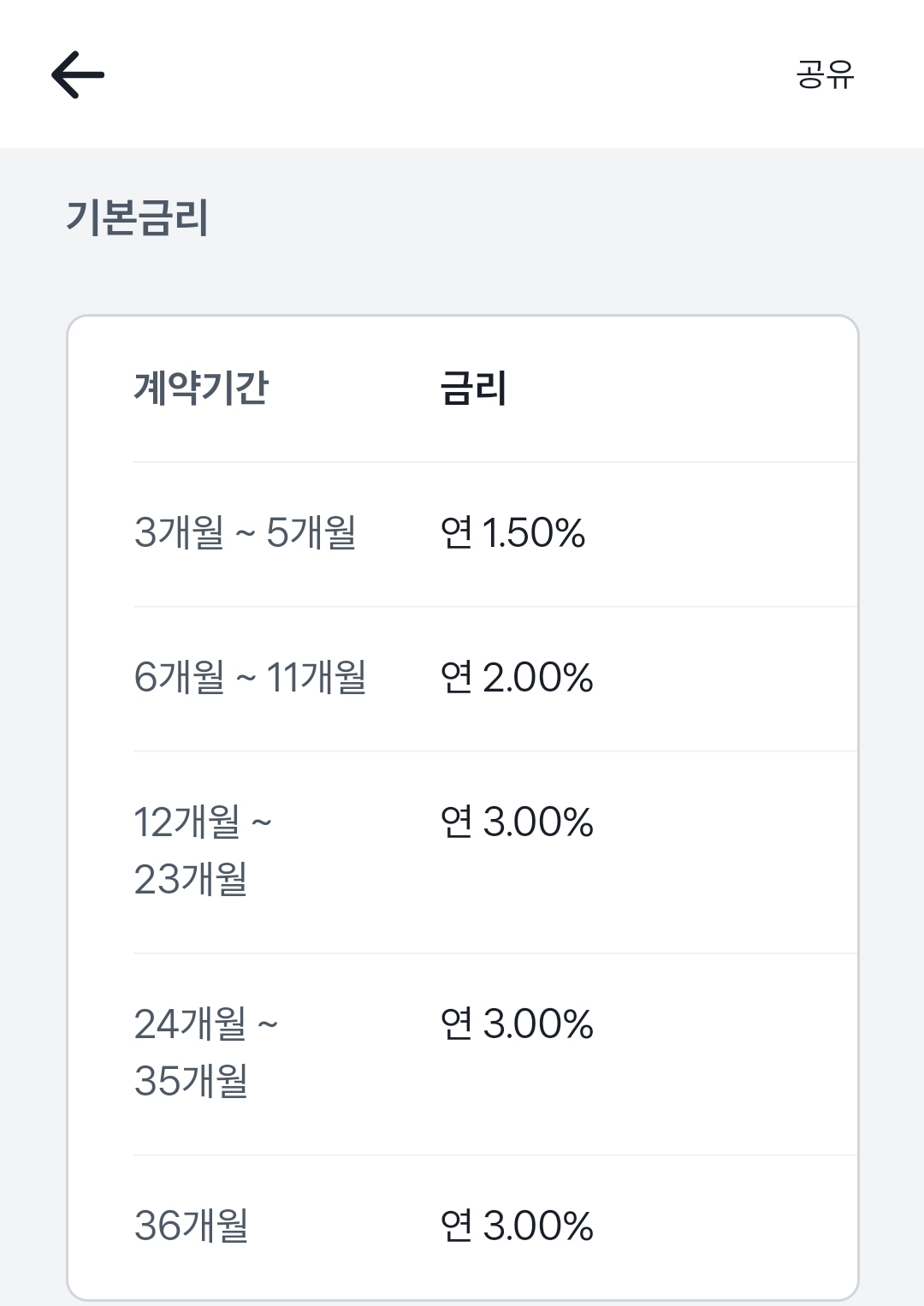The width and height of the screenshot is (924, 1306).
Task: Tap the 연 1.50% rate value
Action: (512, 532)
